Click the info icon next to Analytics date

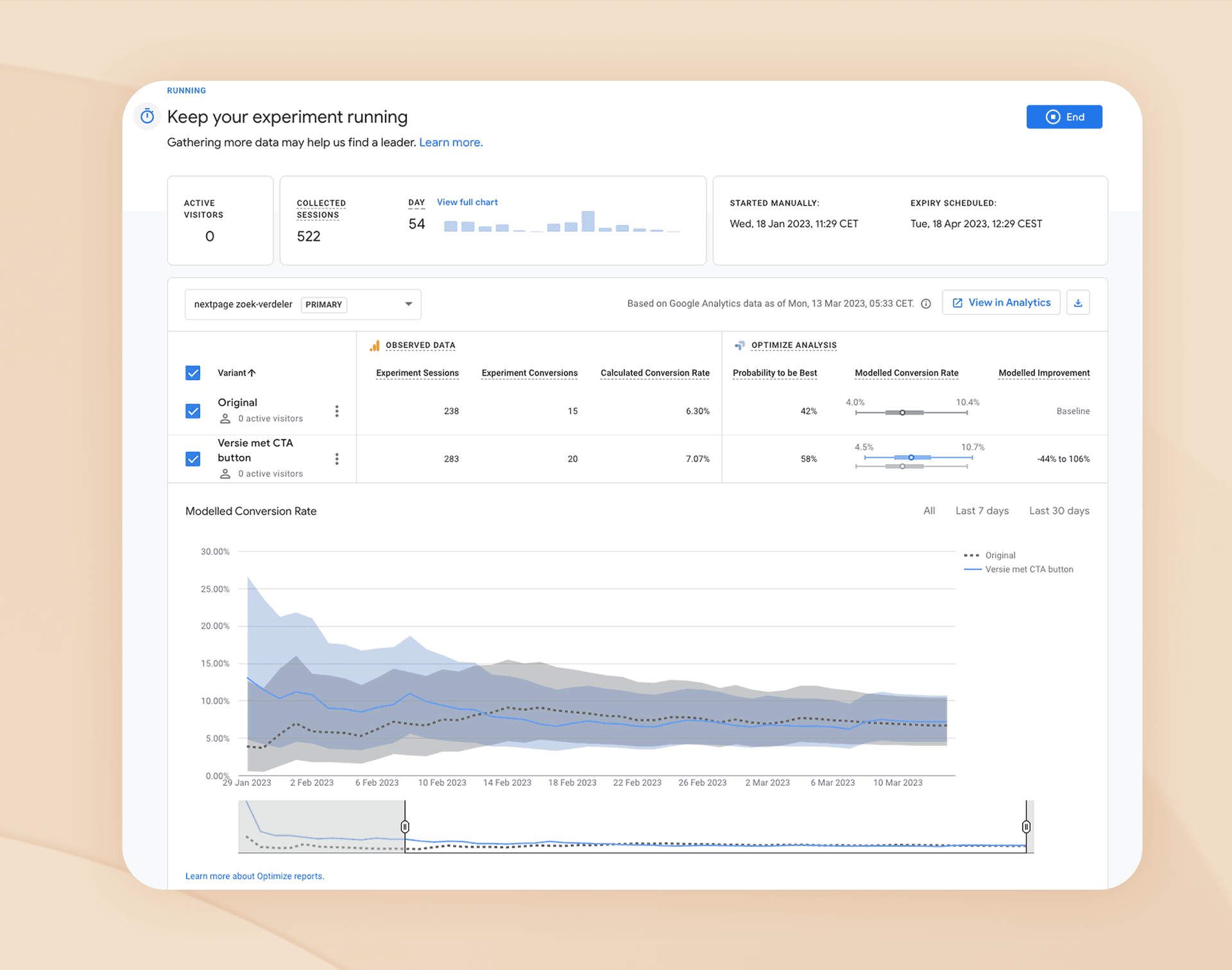(x=926, y=304)
